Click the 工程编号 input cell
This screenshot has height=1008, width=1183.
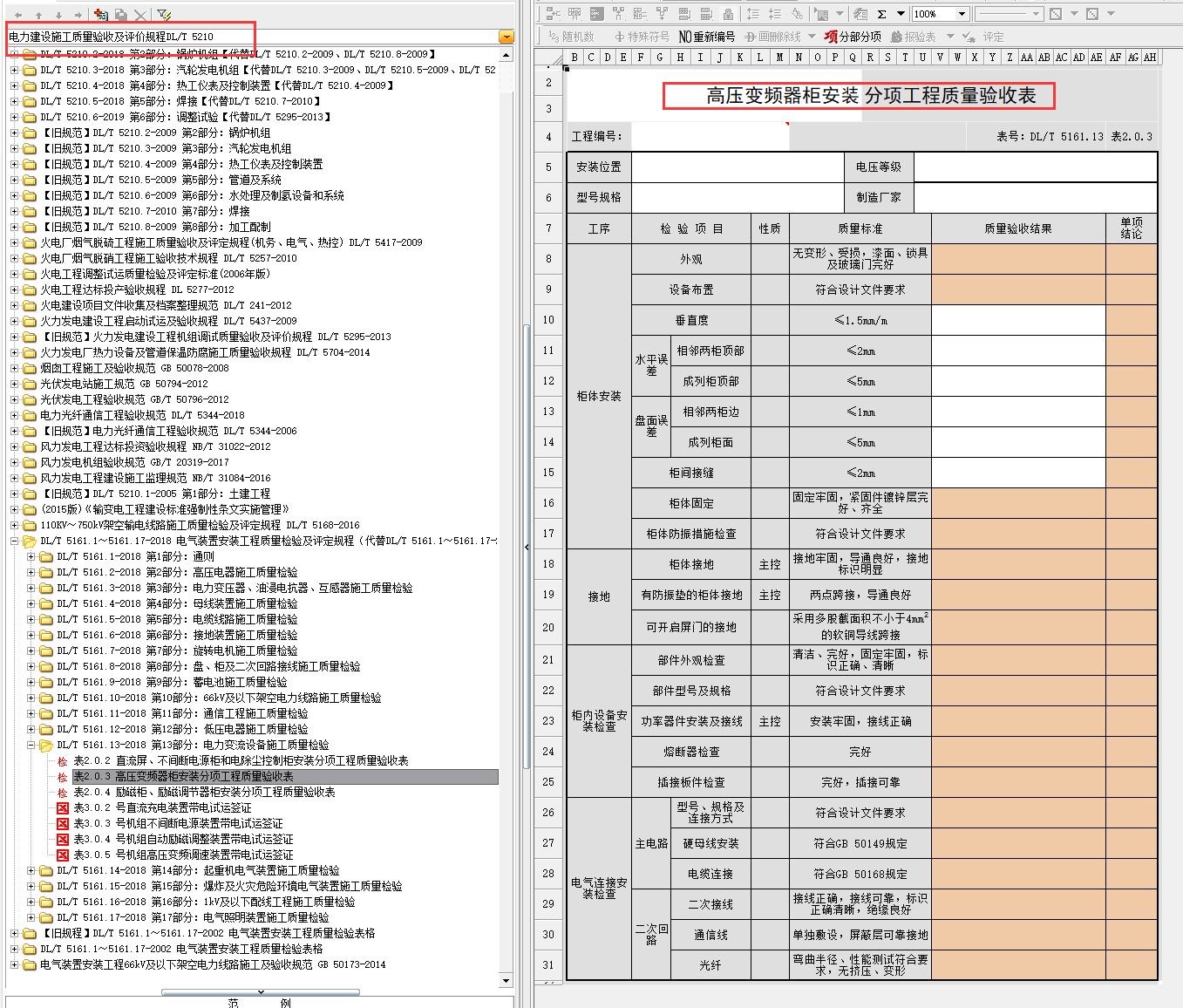pos(710,136)
